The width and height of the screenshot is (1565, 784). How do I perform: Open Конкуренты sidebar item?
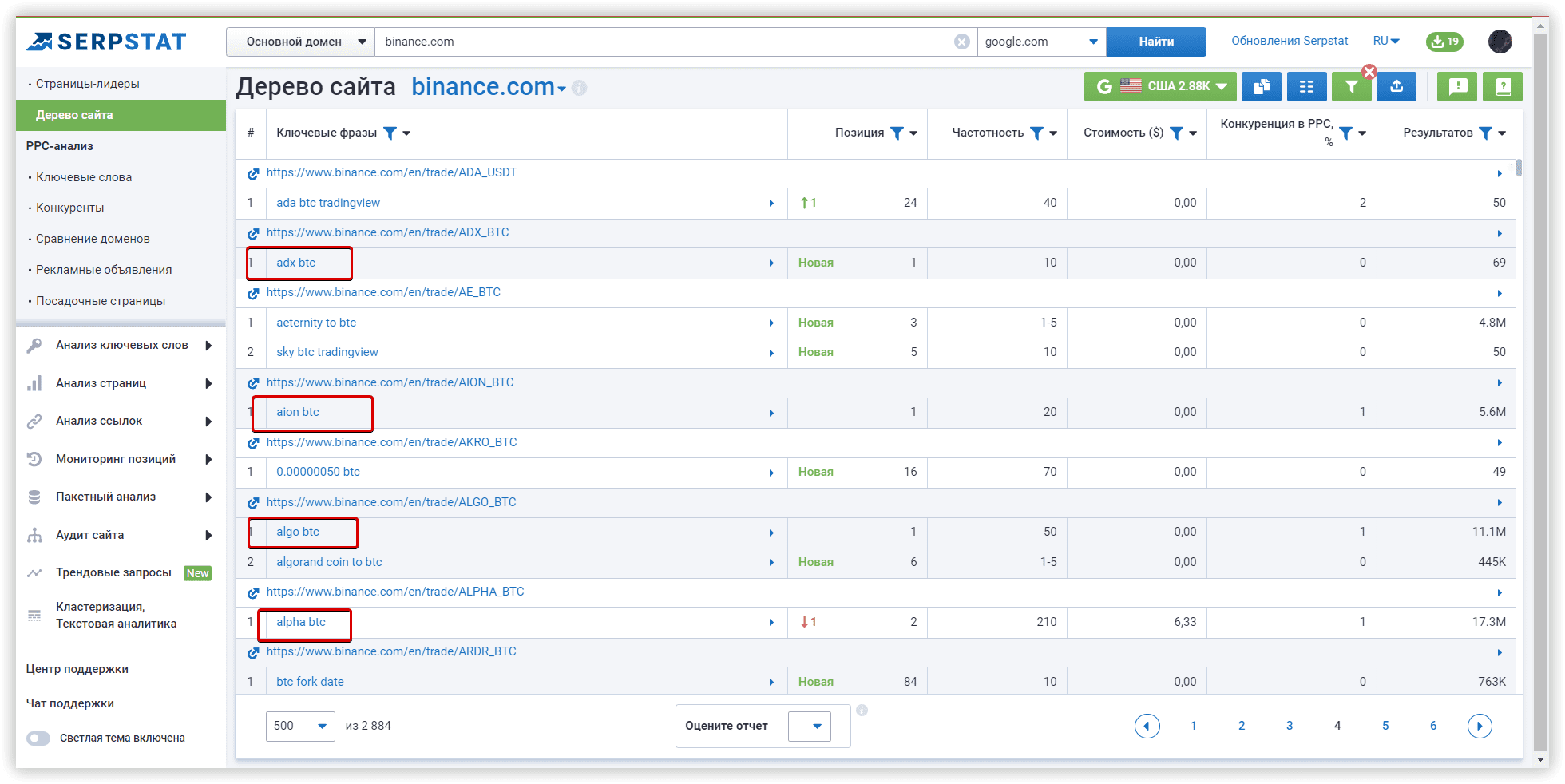coord(69,208)
